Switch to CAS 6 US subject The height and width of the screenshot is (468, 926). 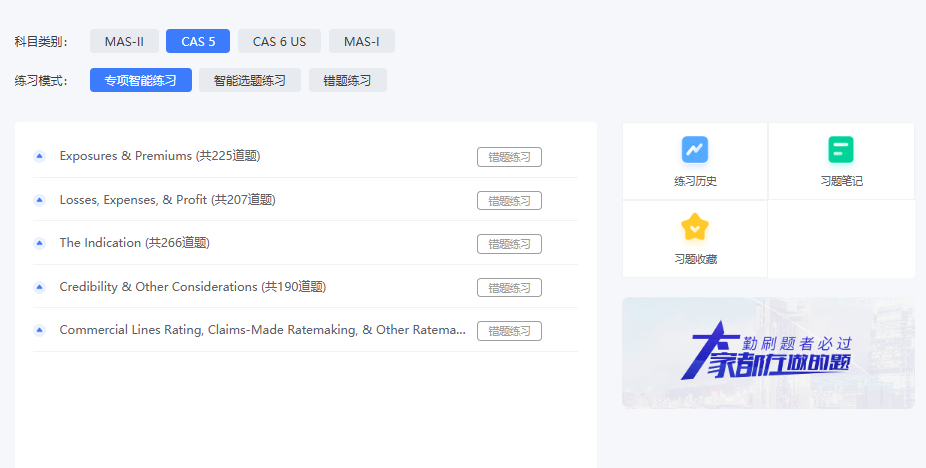(x=279, y=41)
